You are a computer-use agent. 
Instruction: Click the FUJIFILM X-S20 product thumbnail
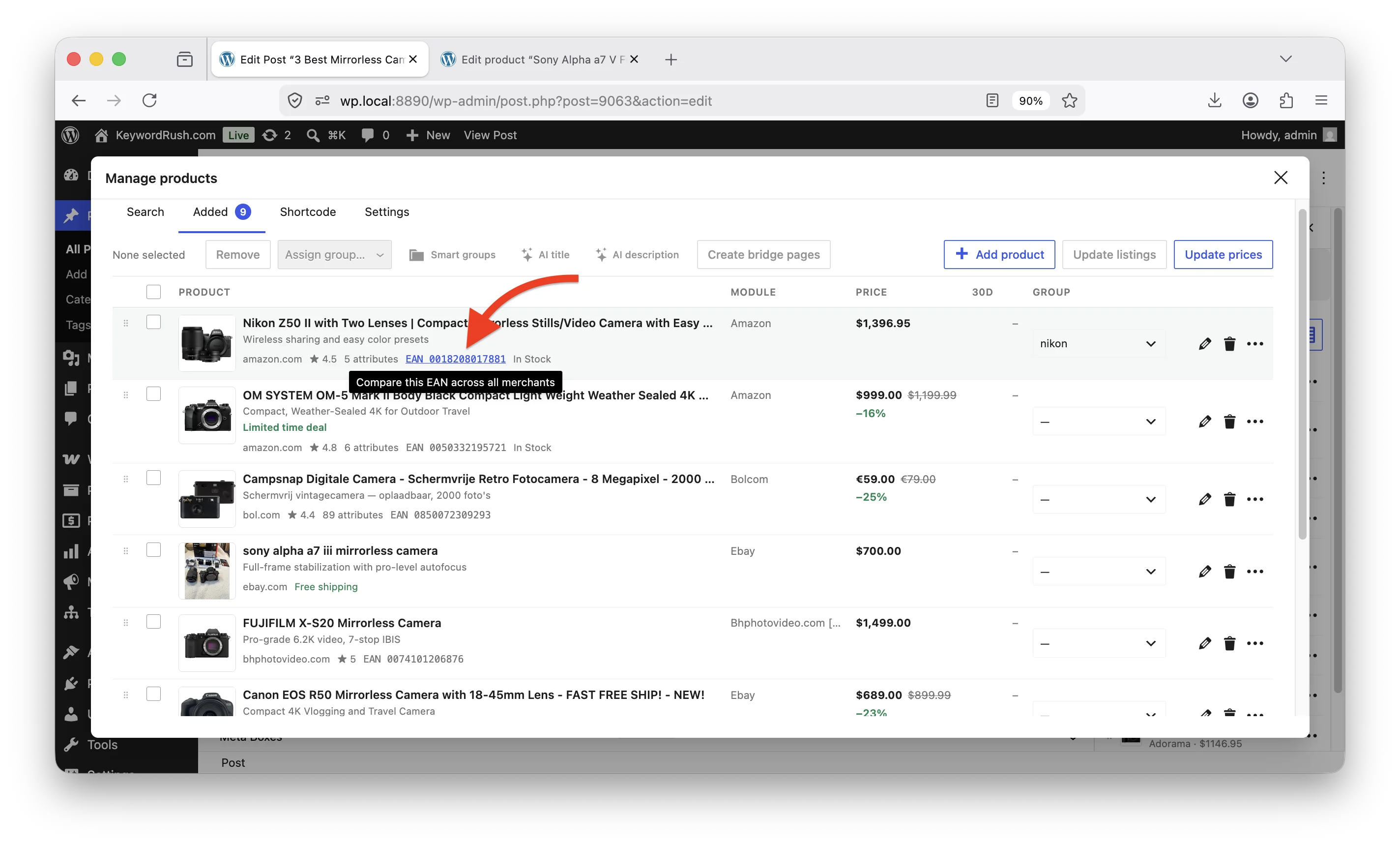(207, 642)
